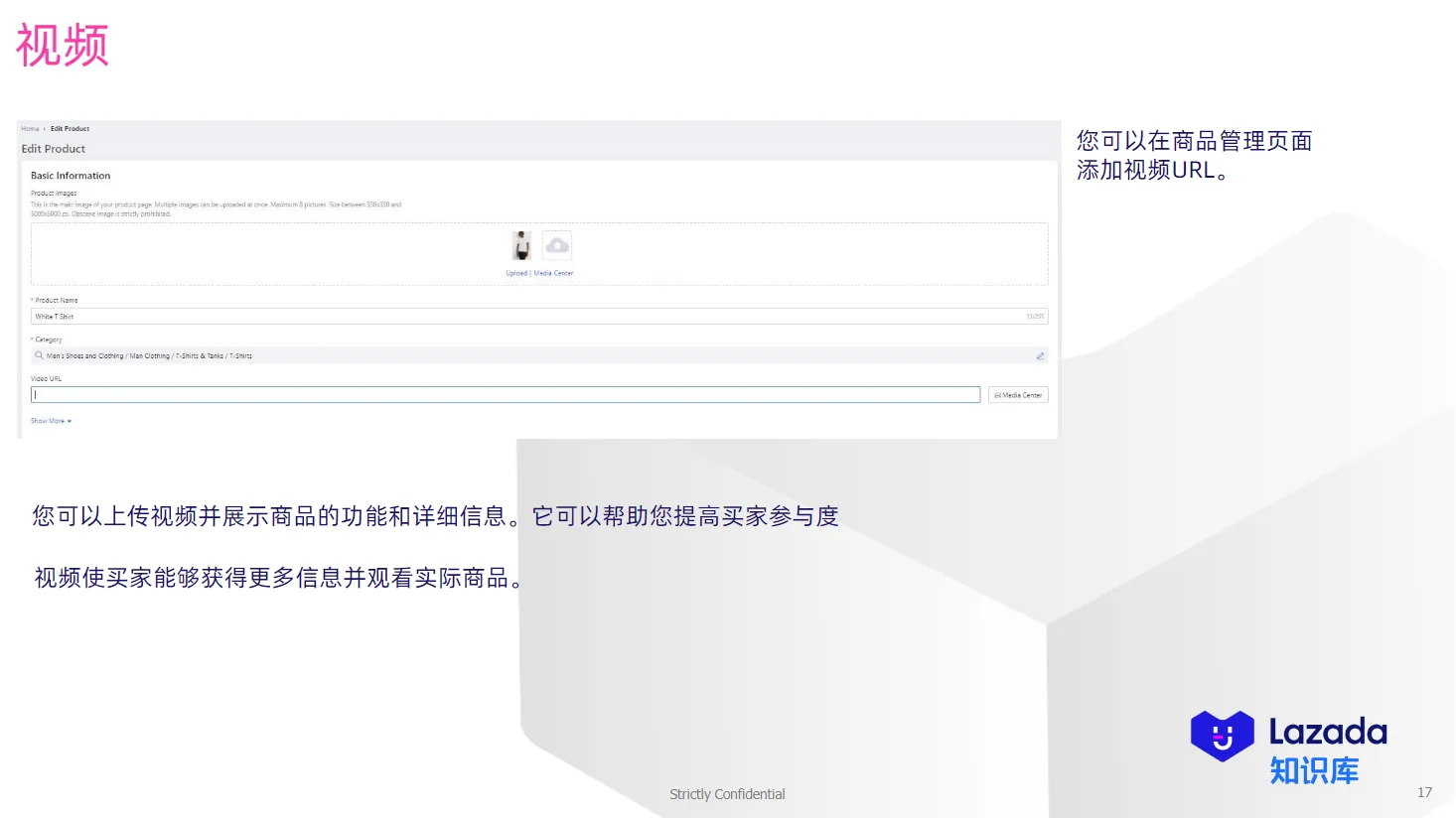Click the pink 视频 slide title
Viewport: 1456px width, 818px height.
[62, 46]
